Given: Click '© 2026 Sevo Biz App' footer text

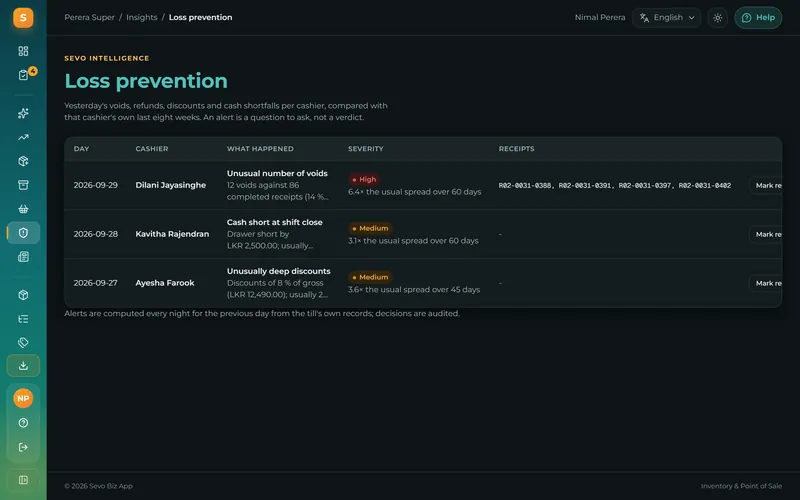Looking at the screenshot, I should point(98,486).
